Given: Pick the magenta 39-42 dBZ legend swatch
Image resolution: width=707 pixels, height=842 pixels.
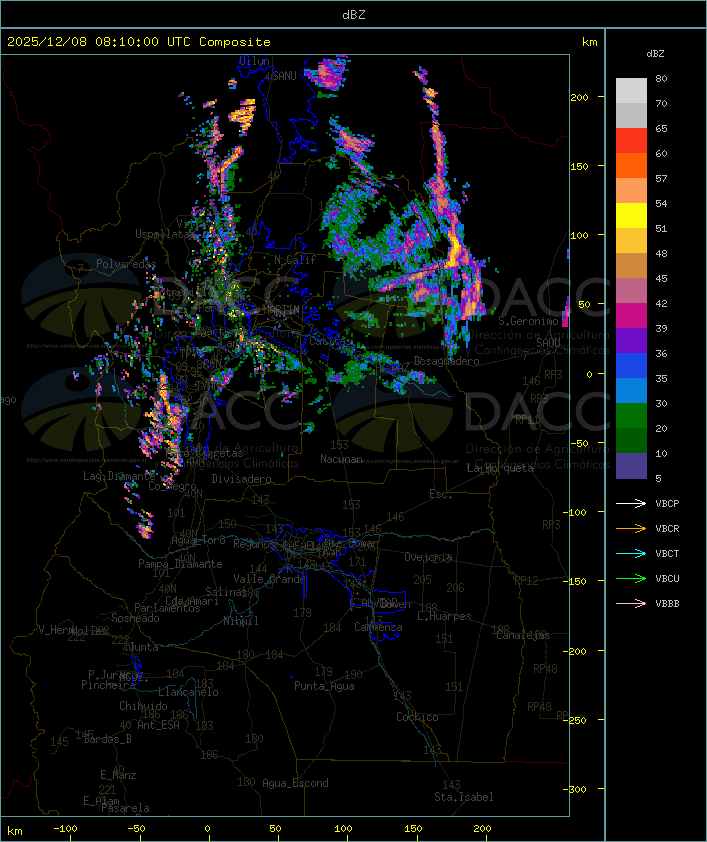Looking at the screenshot, I should coord(631,316).
